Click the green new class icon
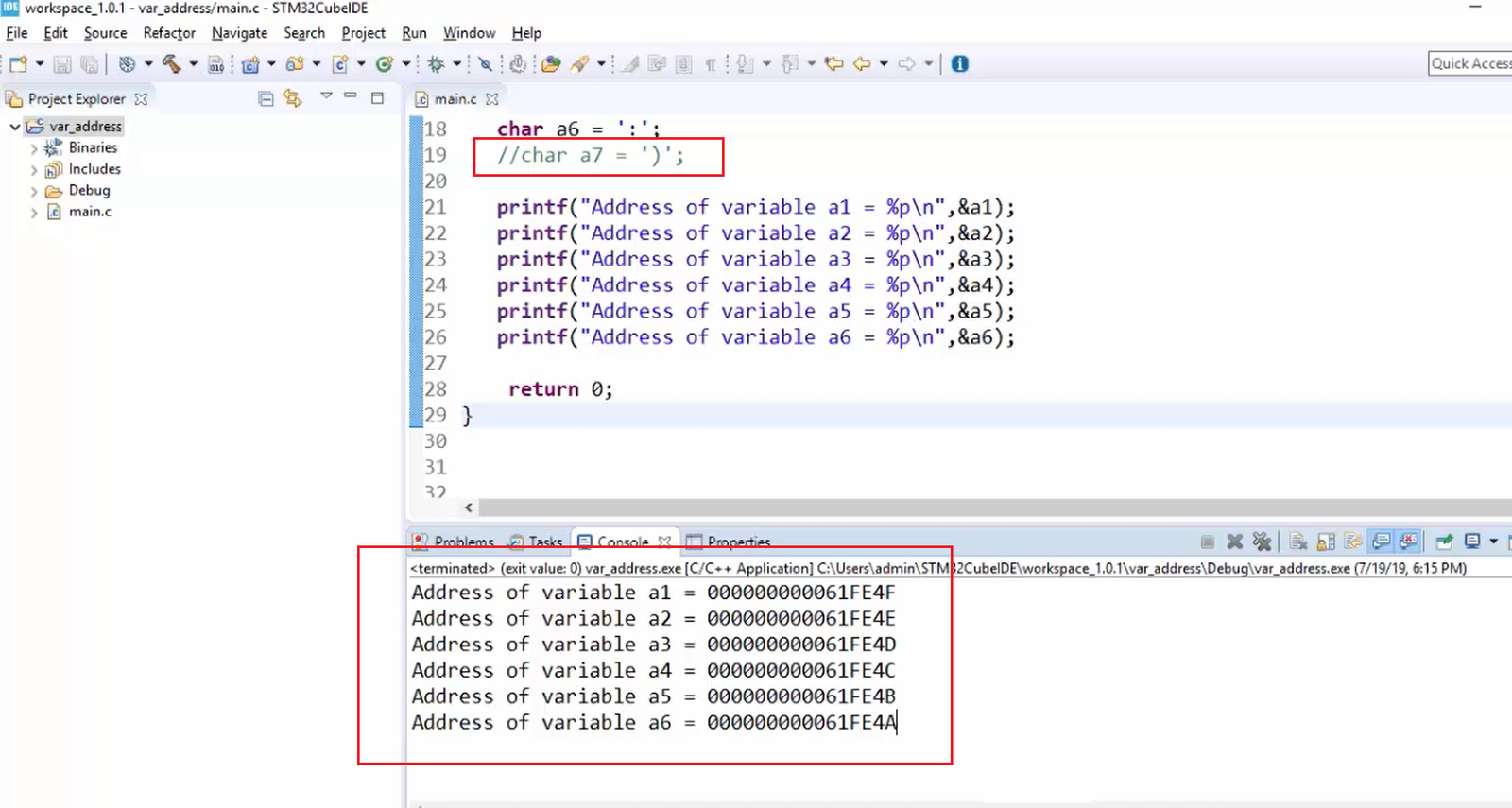Screen dimensions: 1512x808 pyautogui.click(x=384, y=64)
